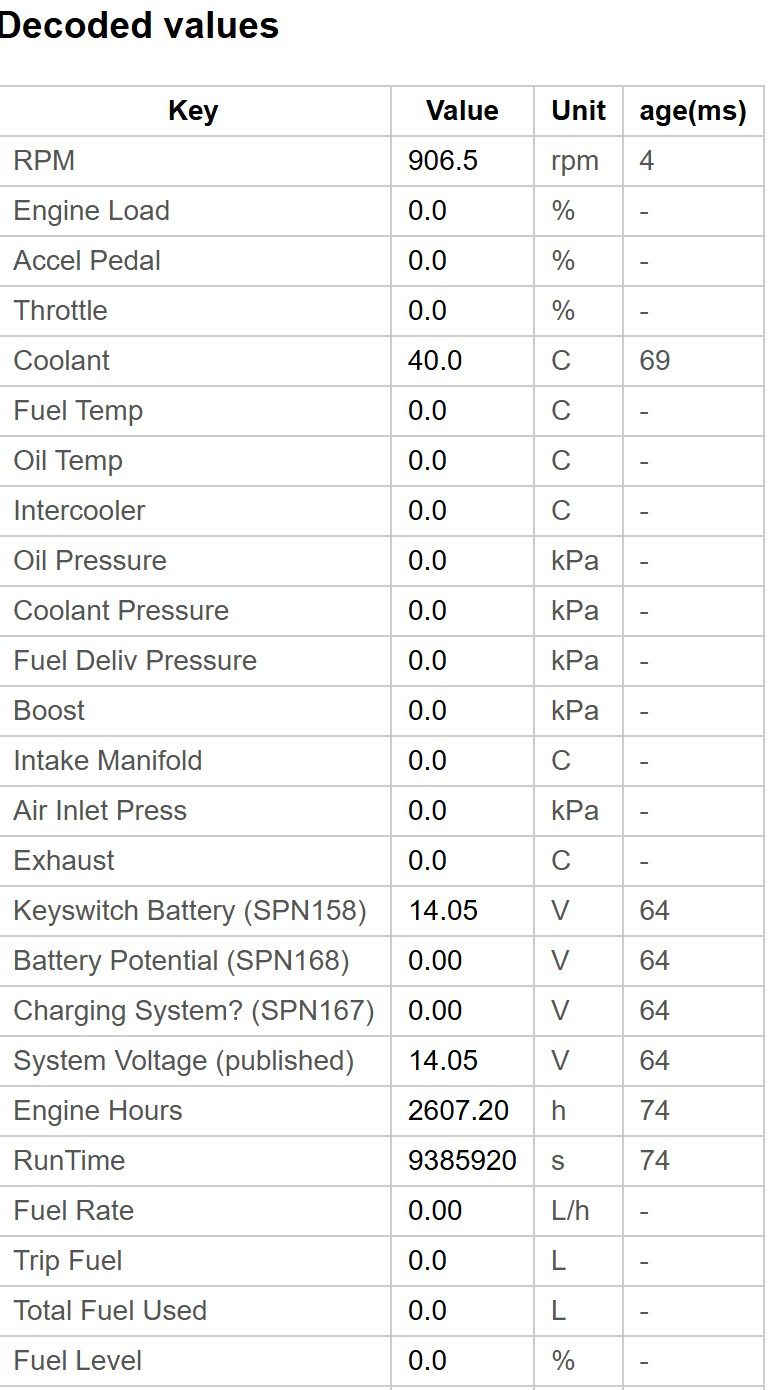
Task: Click the Accel Pedal row label
Action: pyautogui.click(x=87, y=261)
